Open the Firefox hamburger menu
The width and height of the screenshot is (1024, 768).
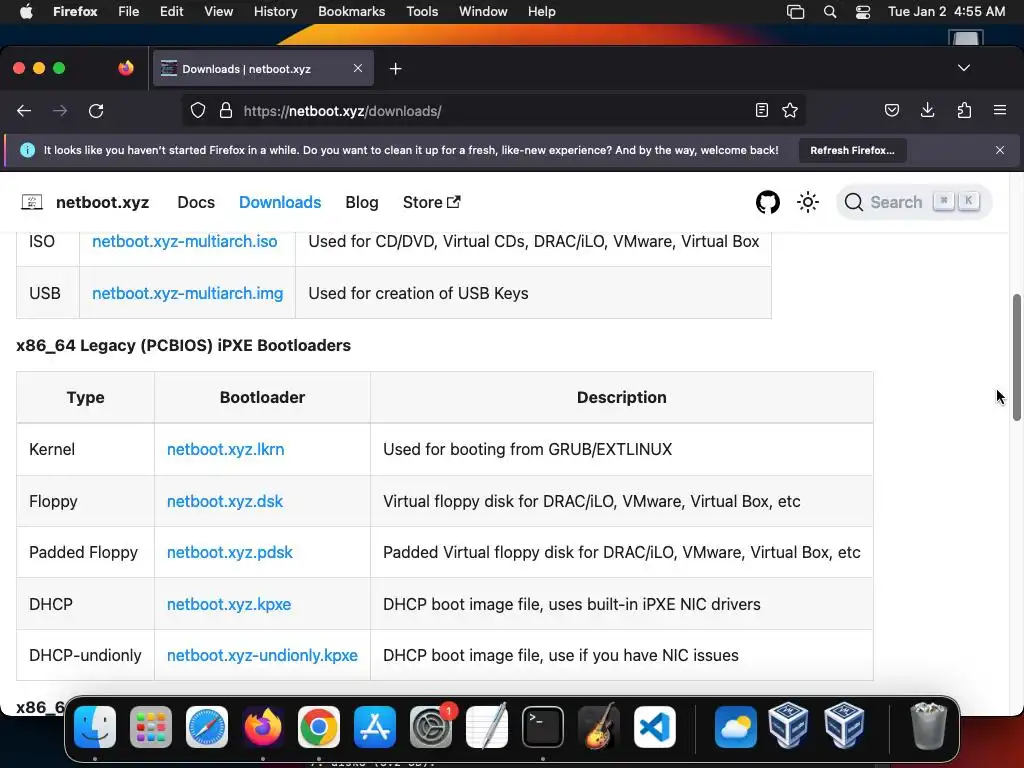[1000, 110]
